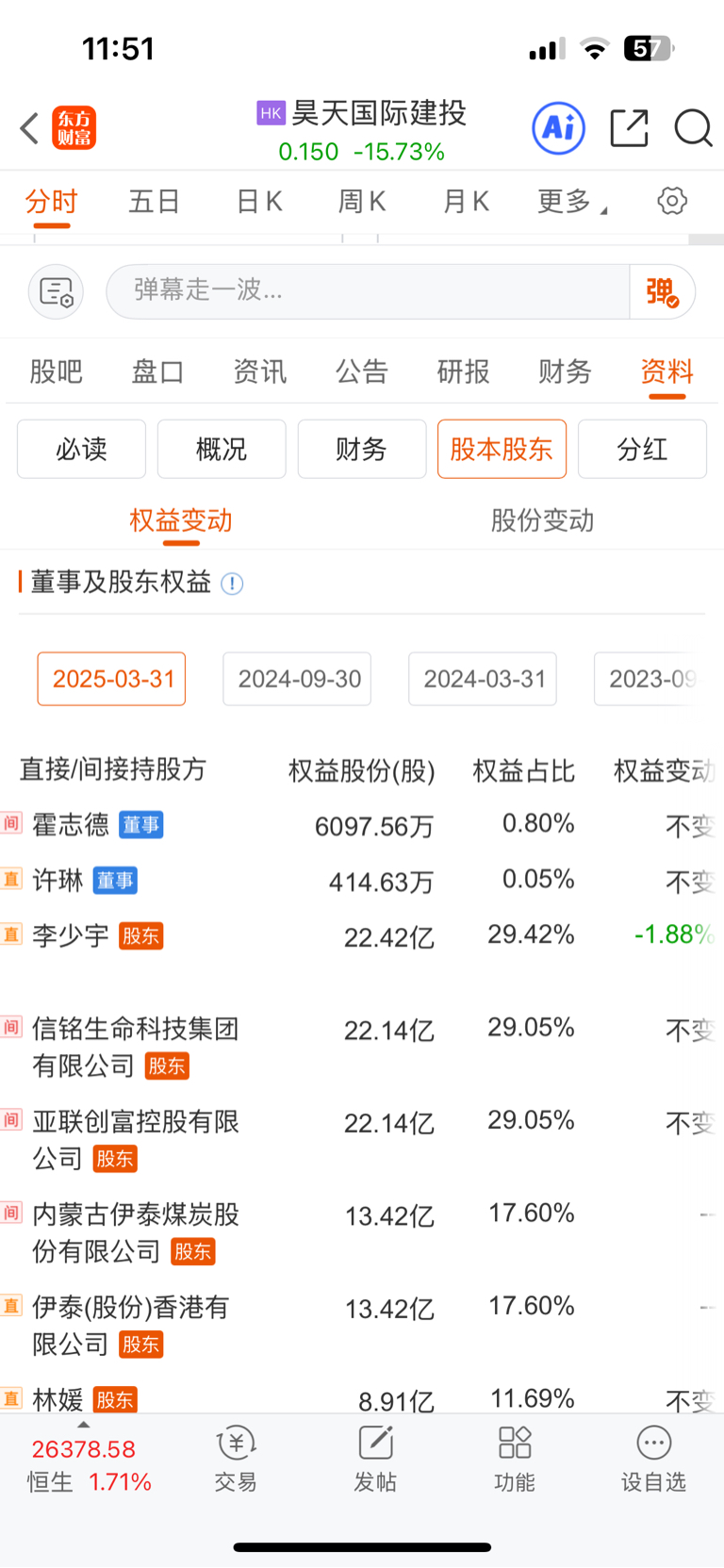This screenshot has height=1568, width=724.
Task: Click the 概况 button
Action: pos(222,449)
